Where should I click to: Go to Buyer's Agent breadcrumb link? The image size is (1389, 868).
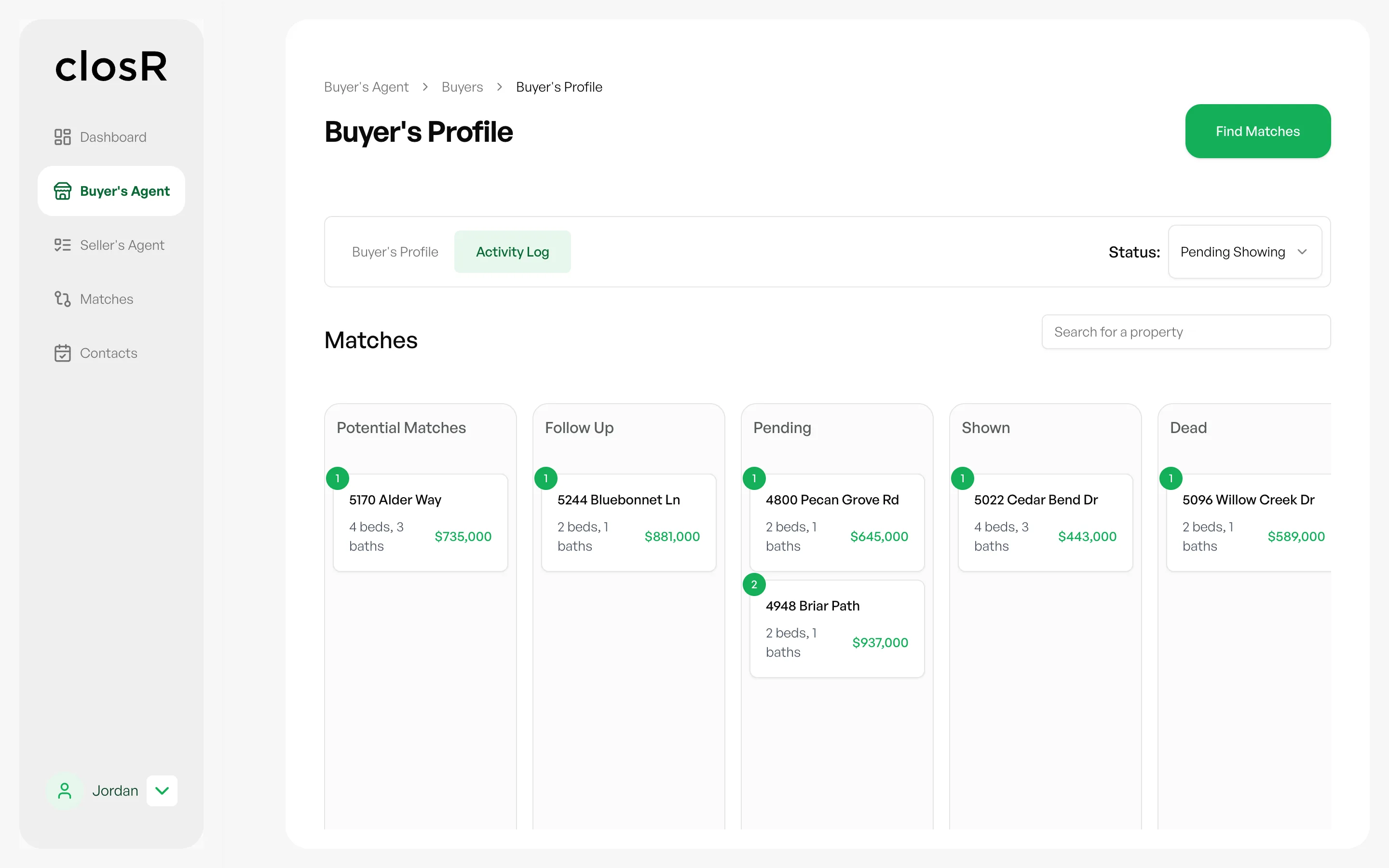tap(366, 87)
